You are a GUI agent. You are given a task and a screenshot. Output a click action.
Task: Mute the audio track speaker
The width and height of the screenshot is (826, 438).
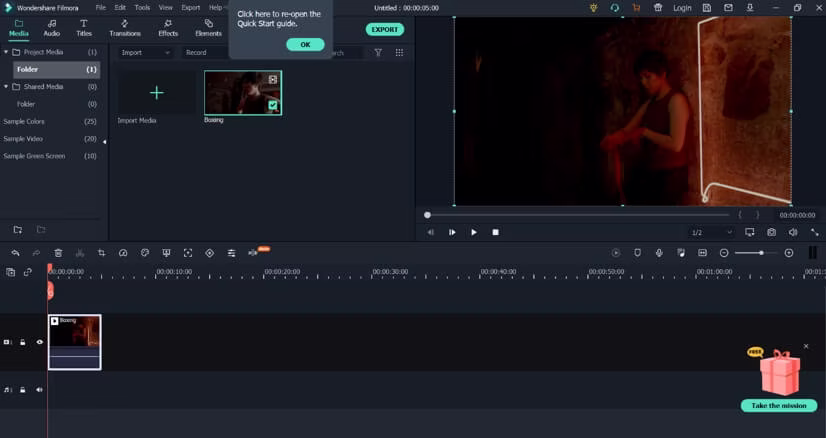click(40, 390)
